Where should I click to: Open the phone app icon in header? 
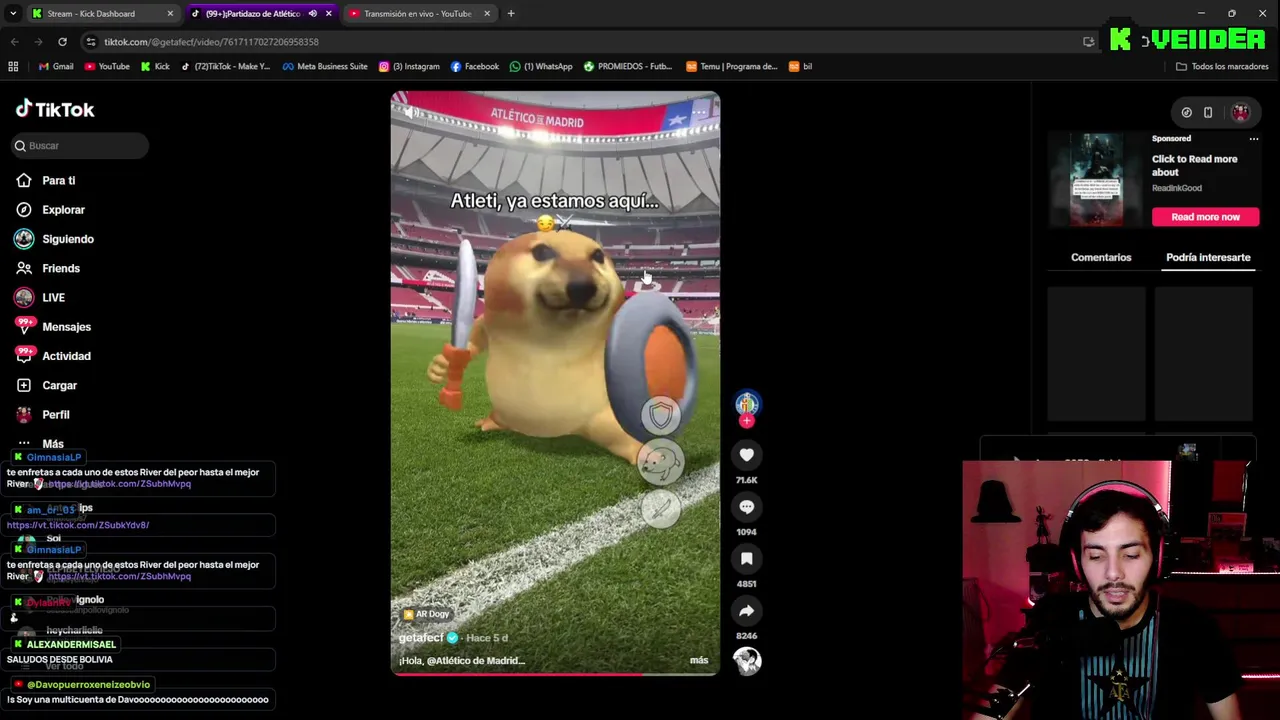(1208, 112)
